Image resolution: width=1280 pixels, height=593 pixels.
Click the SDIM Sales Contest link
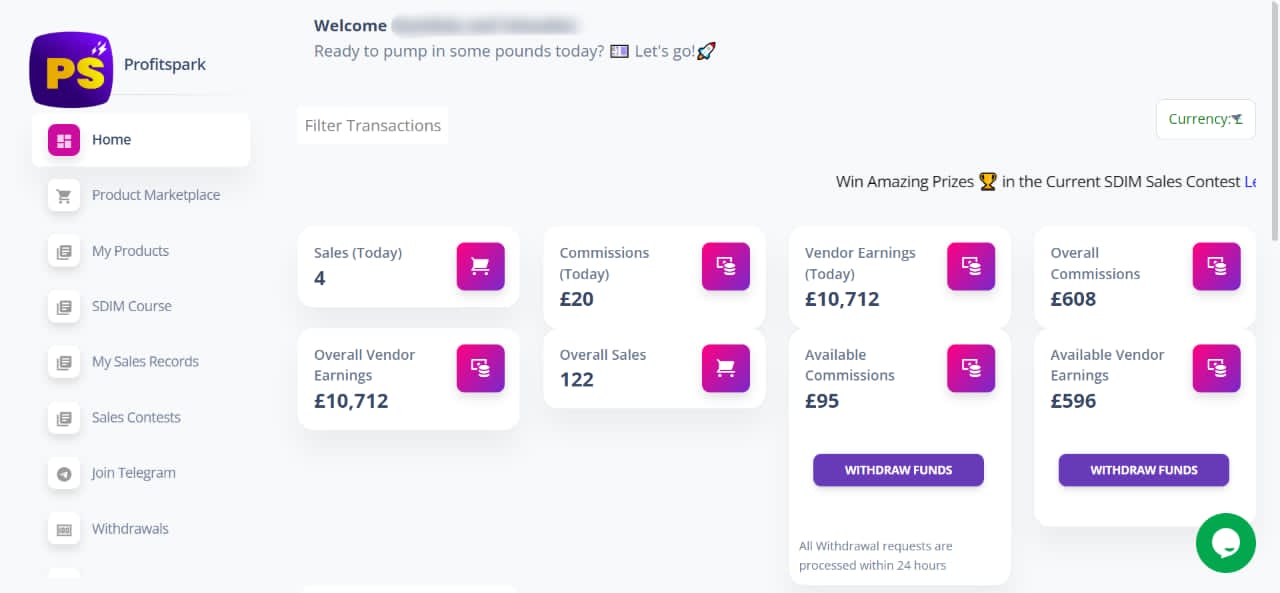click(x=1249, y=182)
